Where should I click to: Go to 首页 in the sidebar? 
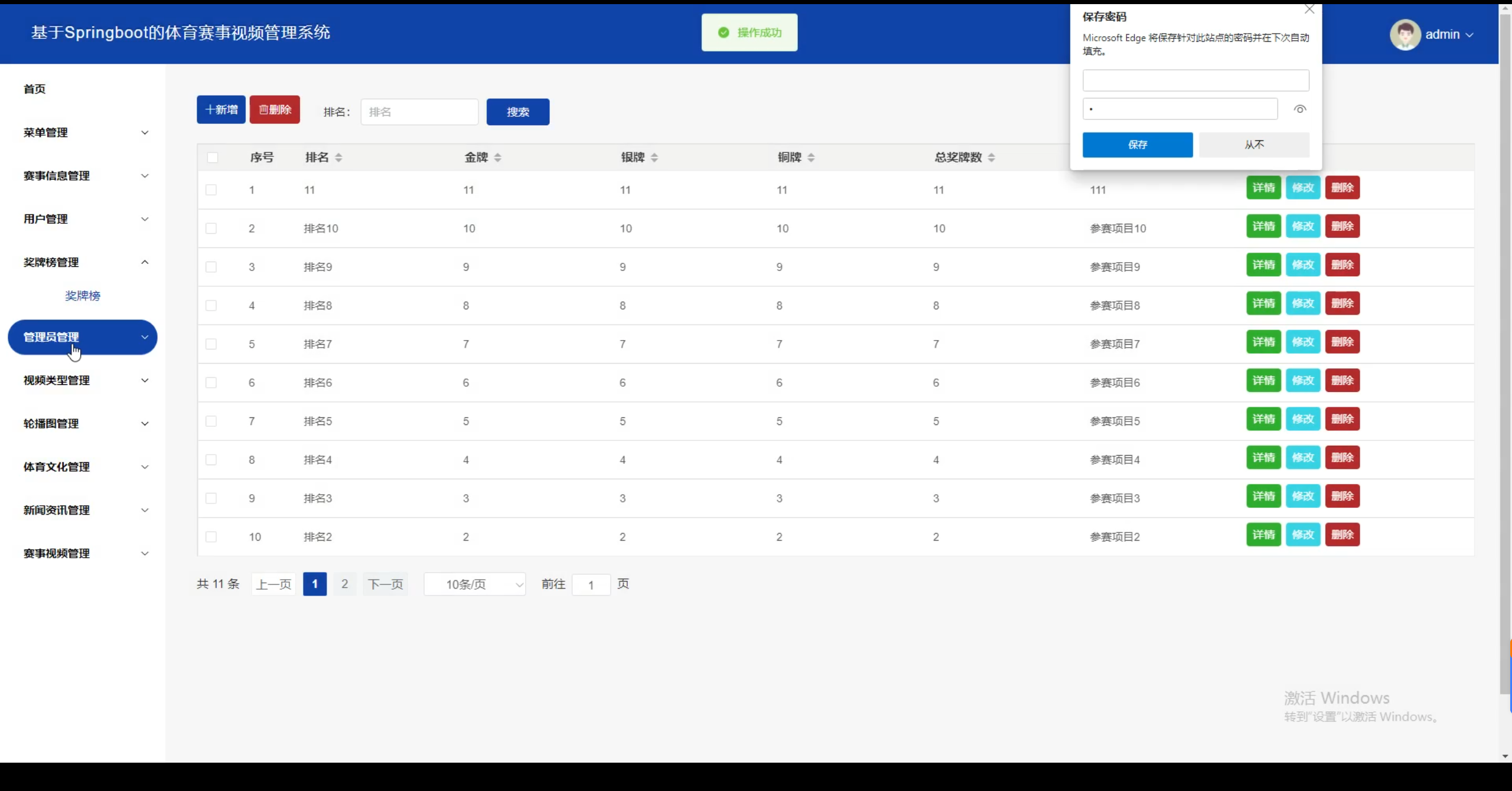point(34,89)
